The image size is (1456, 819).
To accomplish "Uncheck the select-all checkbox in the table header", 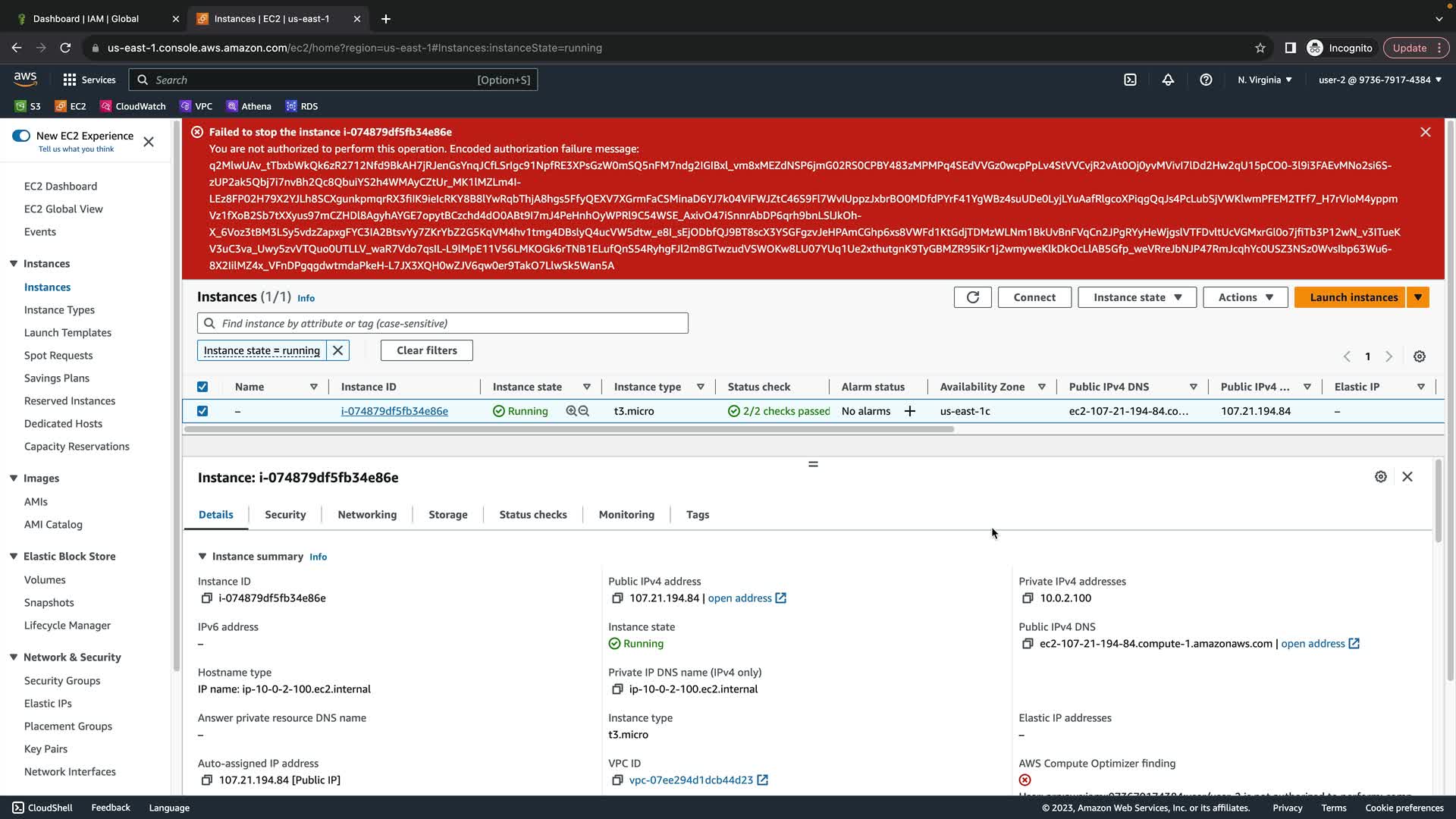I will pos(202,387).
